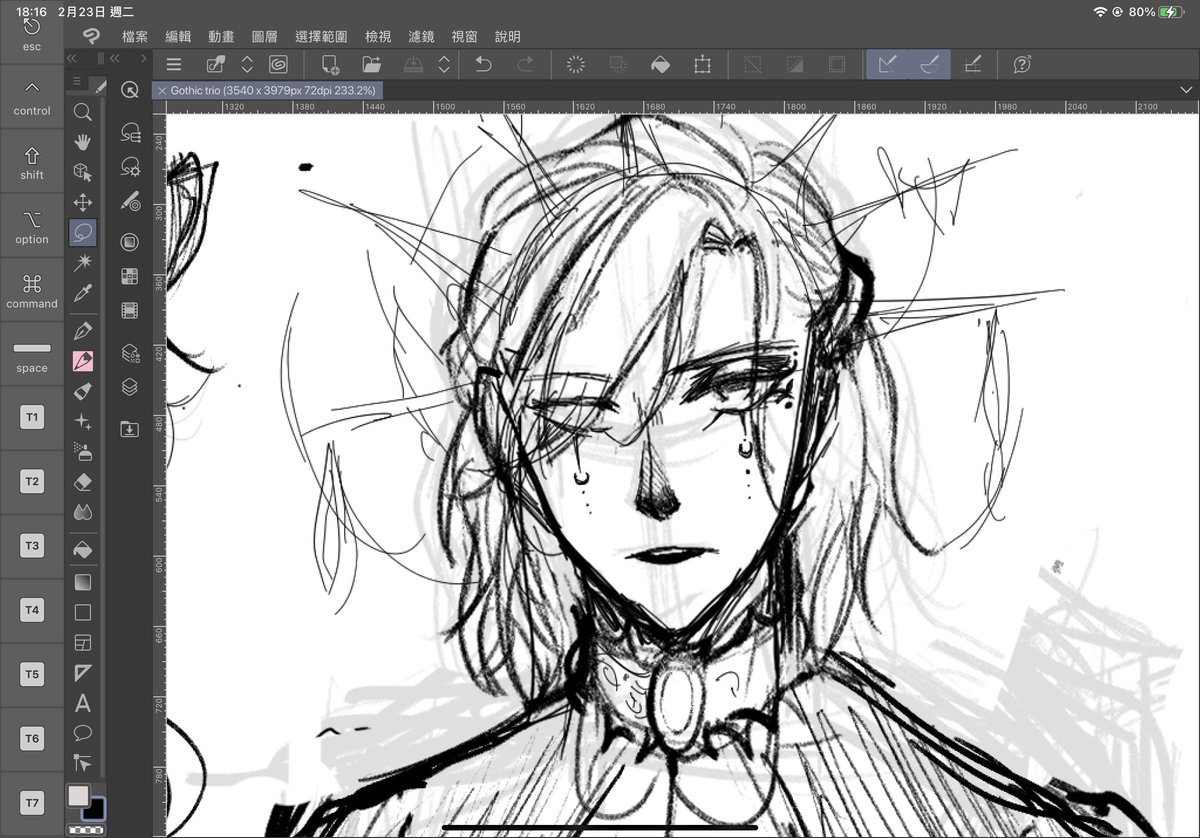Select the Frame border tool
Screen dimensions: 1200x838
point(83,642)
